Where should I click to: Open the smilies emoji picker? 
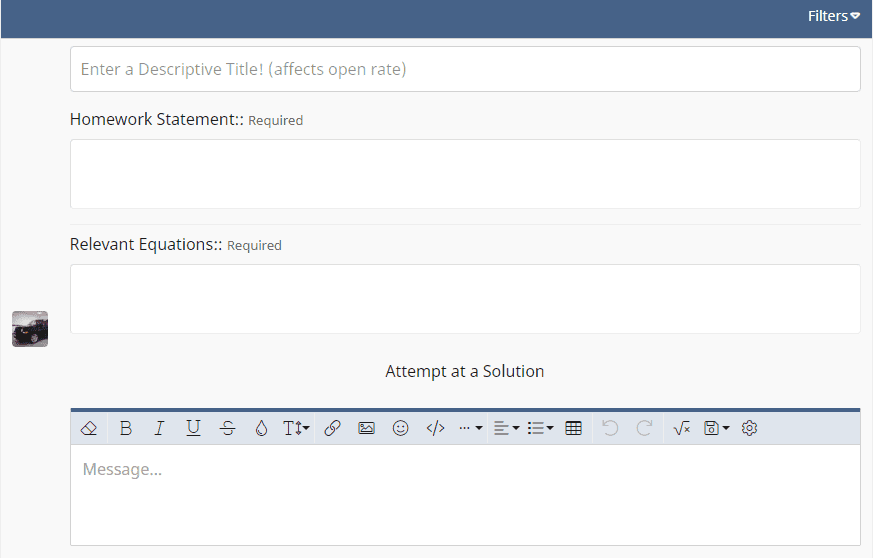pos(400,428)
